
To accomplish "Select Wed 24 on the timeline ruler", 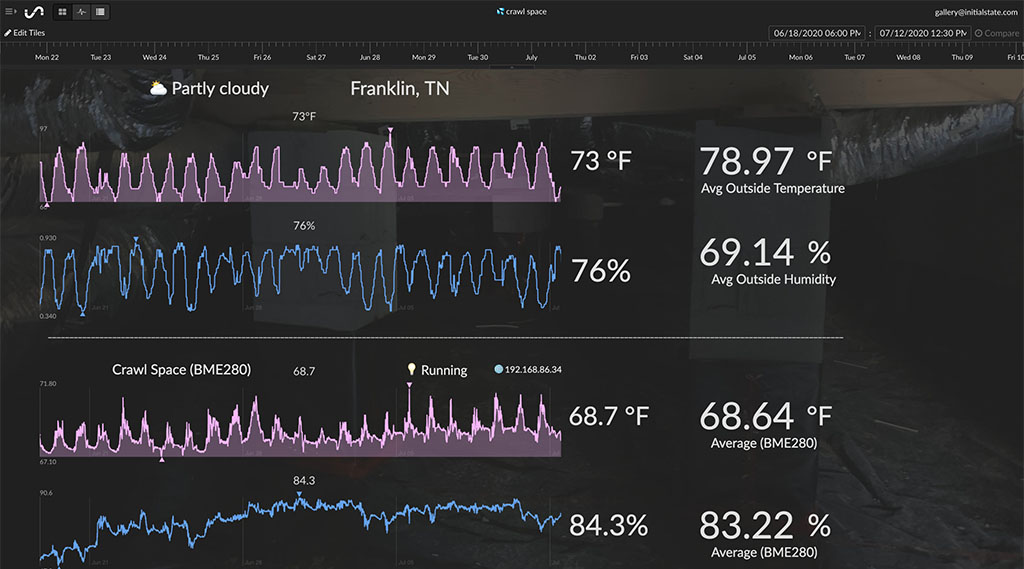I will (155, 57).
